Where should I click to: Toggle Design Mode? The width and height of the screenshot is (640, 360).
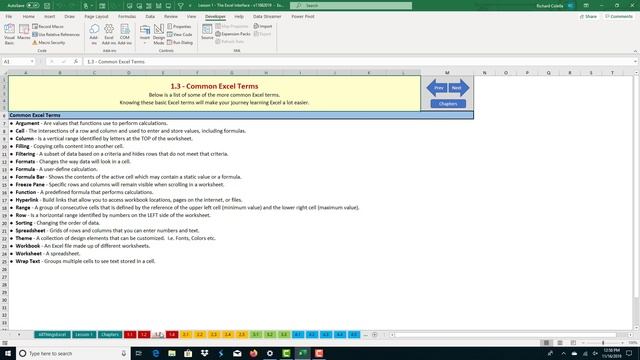pos(159,34)
